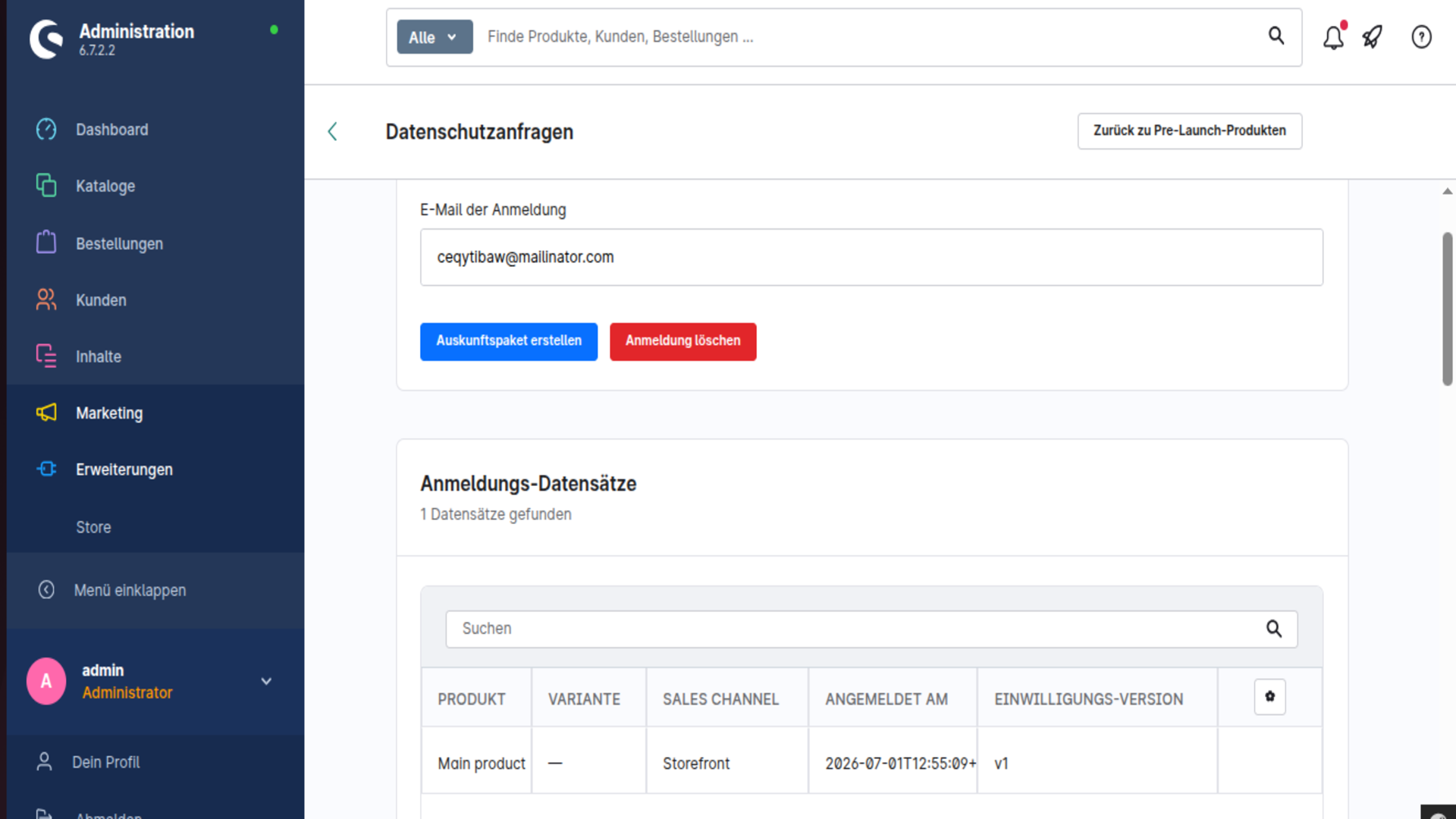Expand the admin user menu chevron
Viewport: 1456px width, 819px height.
click(266, 681)
